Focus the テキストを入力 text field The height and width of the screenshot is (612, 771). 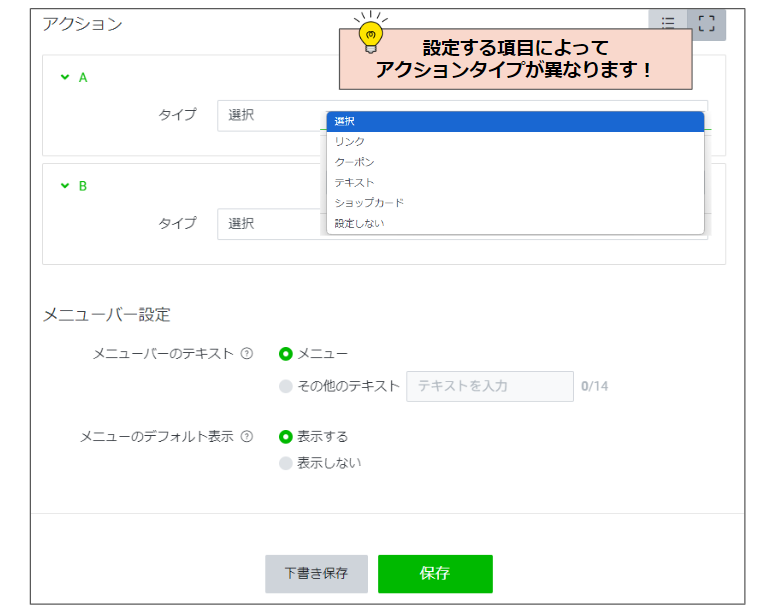point(489,386)
